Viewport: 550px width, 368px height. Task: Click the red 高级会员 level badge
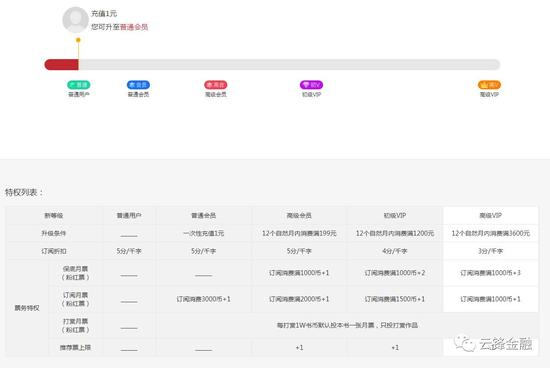[216, 85]
